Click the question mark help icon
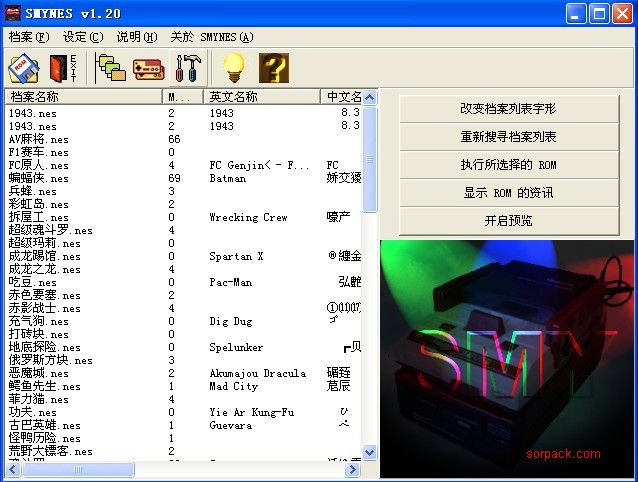 click(x=273, y=68)
